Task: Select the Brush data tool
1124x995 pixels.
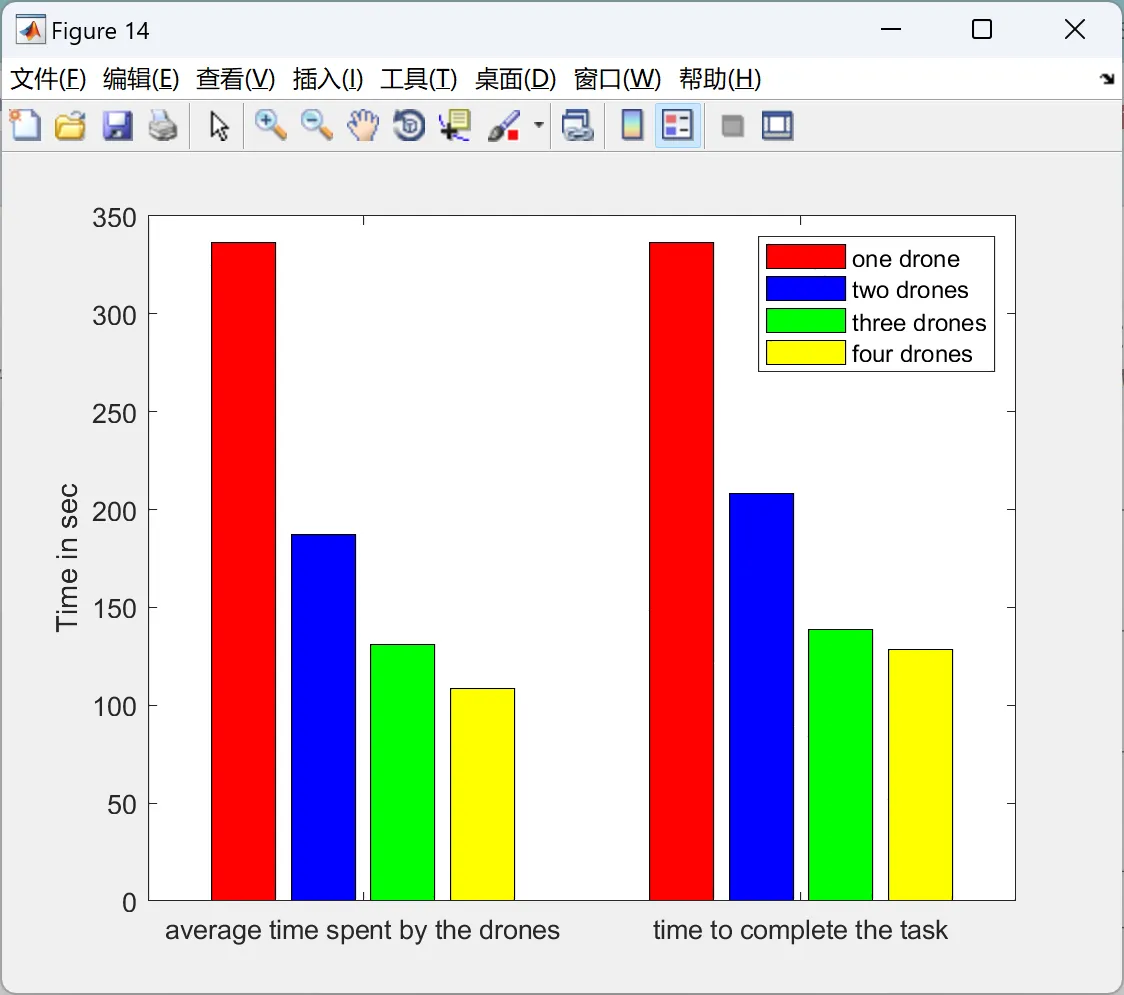Action: 504,125
